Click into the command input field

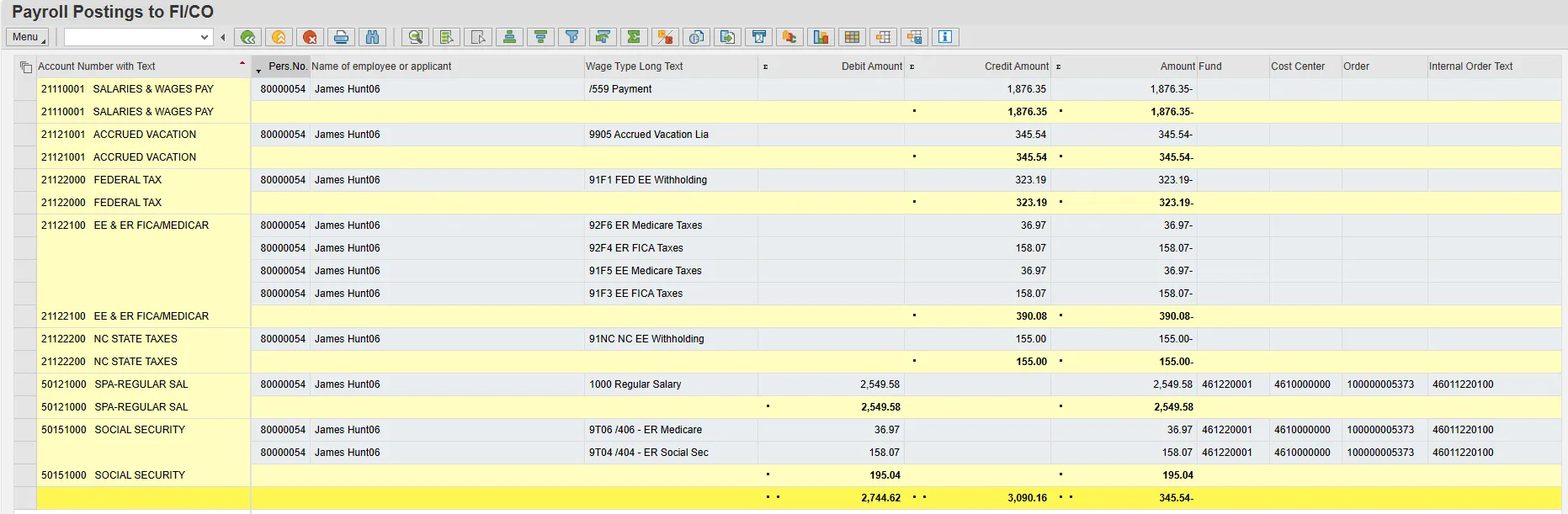130,37
